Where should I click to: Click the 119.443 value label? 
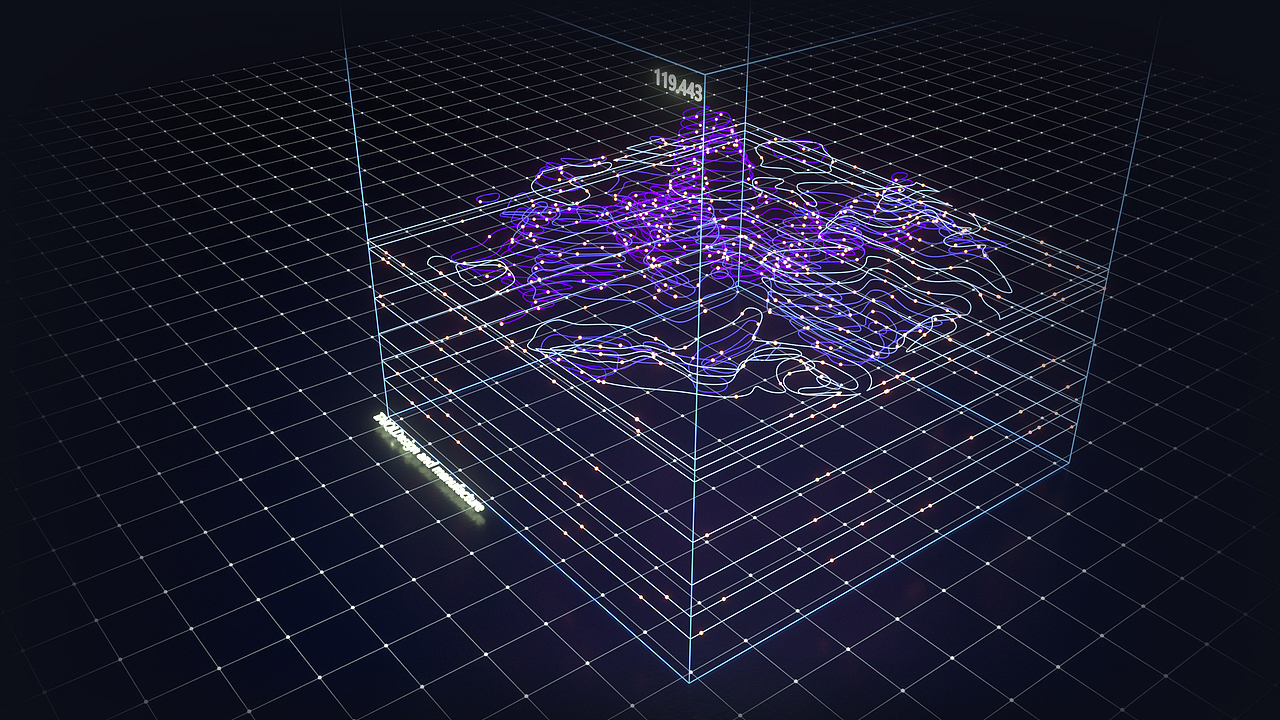pos(678,84)
